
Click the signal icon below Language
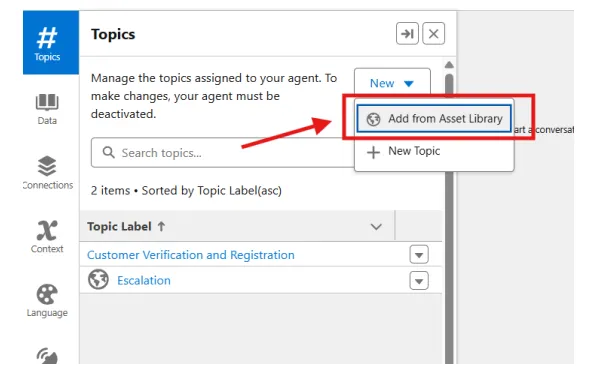pos(47,356)
